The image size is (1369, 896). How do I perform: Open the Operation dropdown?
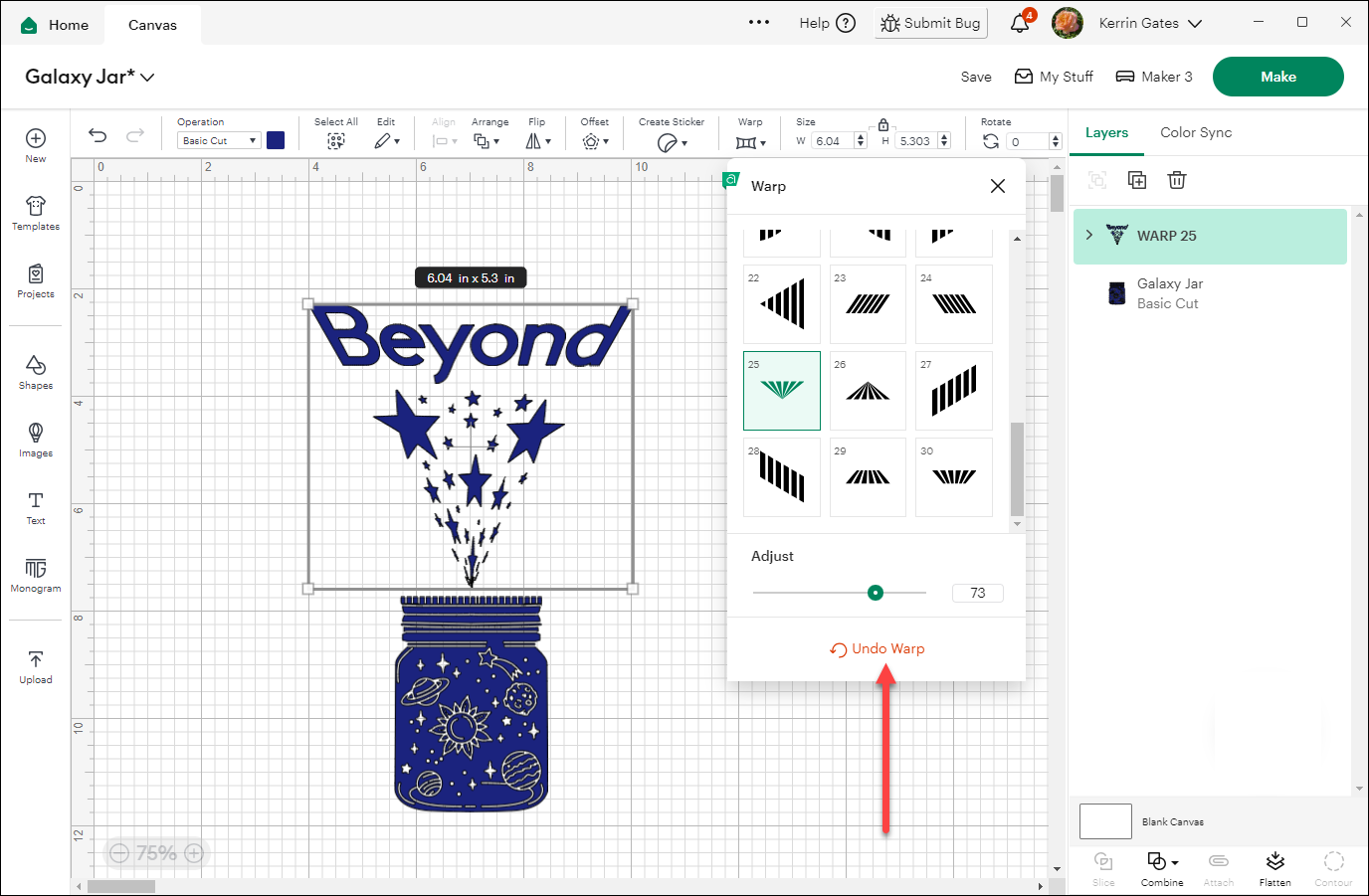[x=218, y=140]
